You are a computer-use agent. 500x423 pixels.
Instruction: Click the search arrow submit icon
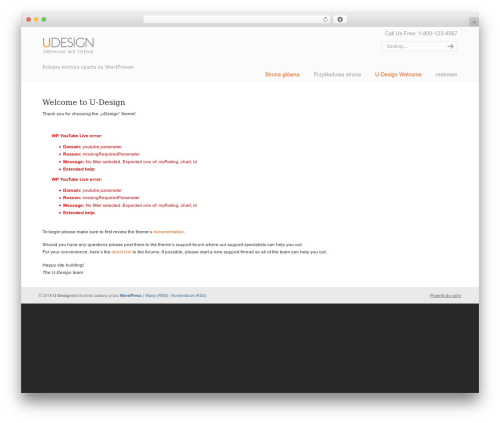pos(450,46)
